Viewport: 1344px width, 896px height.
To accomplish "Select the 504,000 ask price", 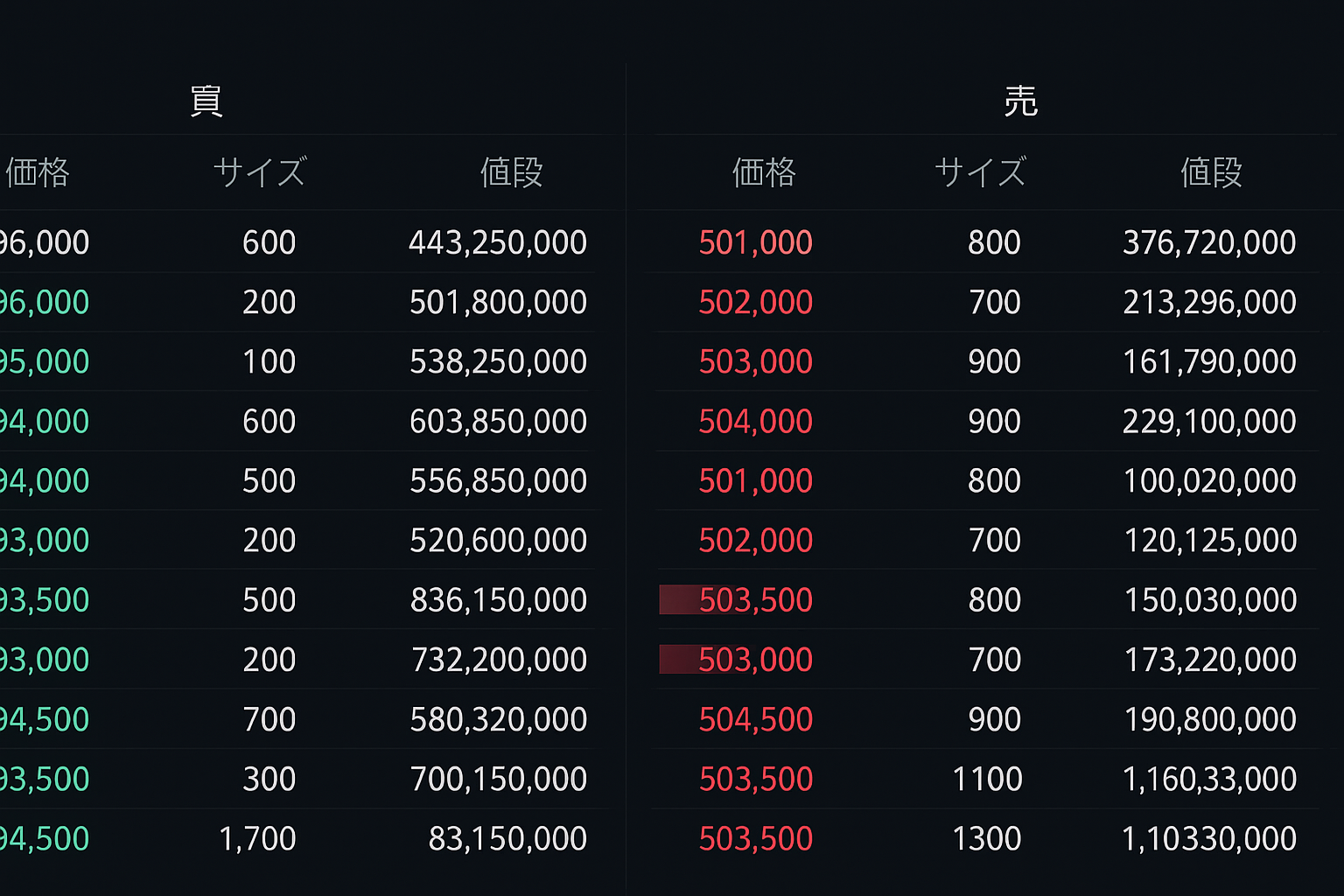I will tap(756, 422).
